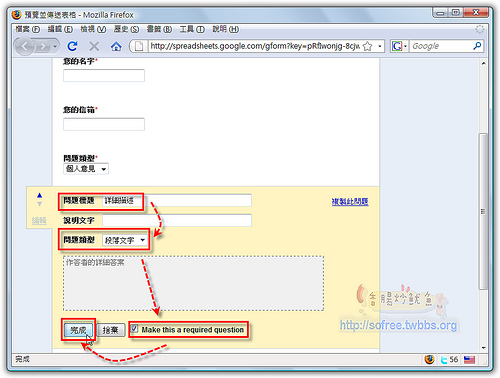Click the Google search box
The image size is (500, 378).
click(x=441, y=46)
